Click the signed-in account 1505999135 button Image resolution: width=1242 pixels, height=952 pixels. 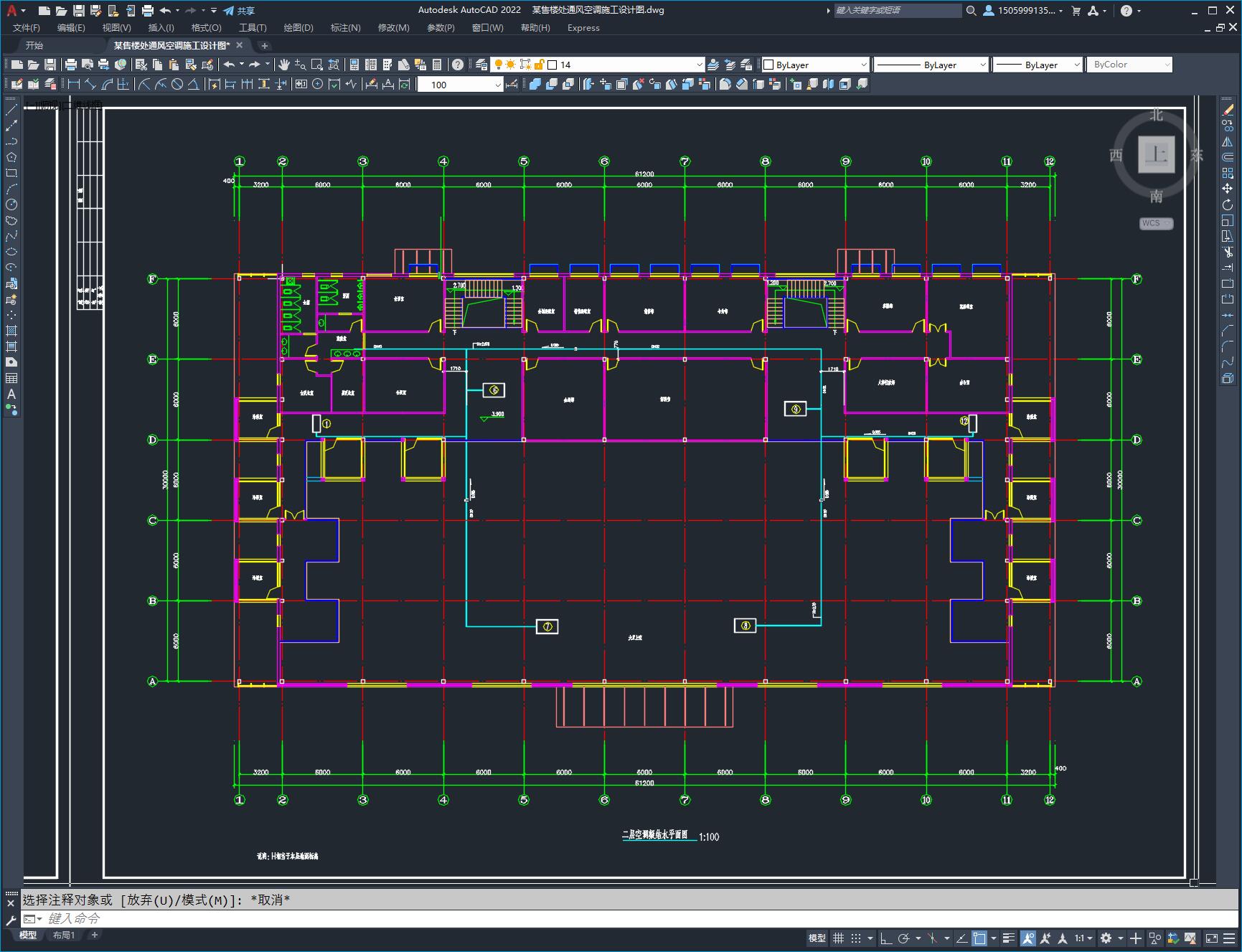(1022, 11)
